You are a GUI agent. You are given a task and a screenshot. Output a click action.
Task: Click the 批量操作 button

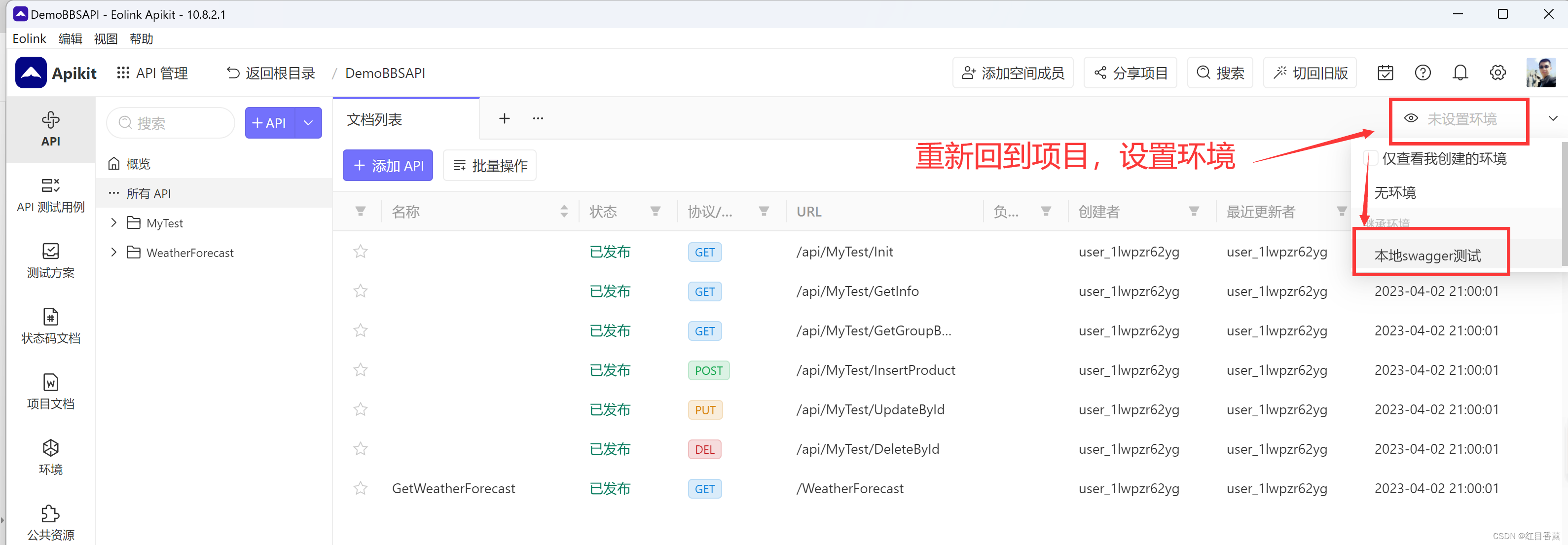tap(489, 165)
